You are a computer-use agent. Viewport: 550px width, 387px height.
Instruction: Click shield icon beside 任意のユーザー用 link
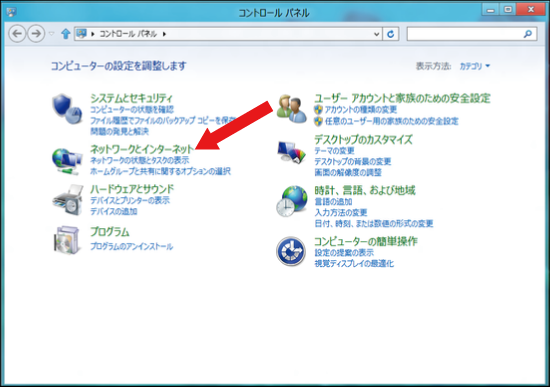(318, 121)
